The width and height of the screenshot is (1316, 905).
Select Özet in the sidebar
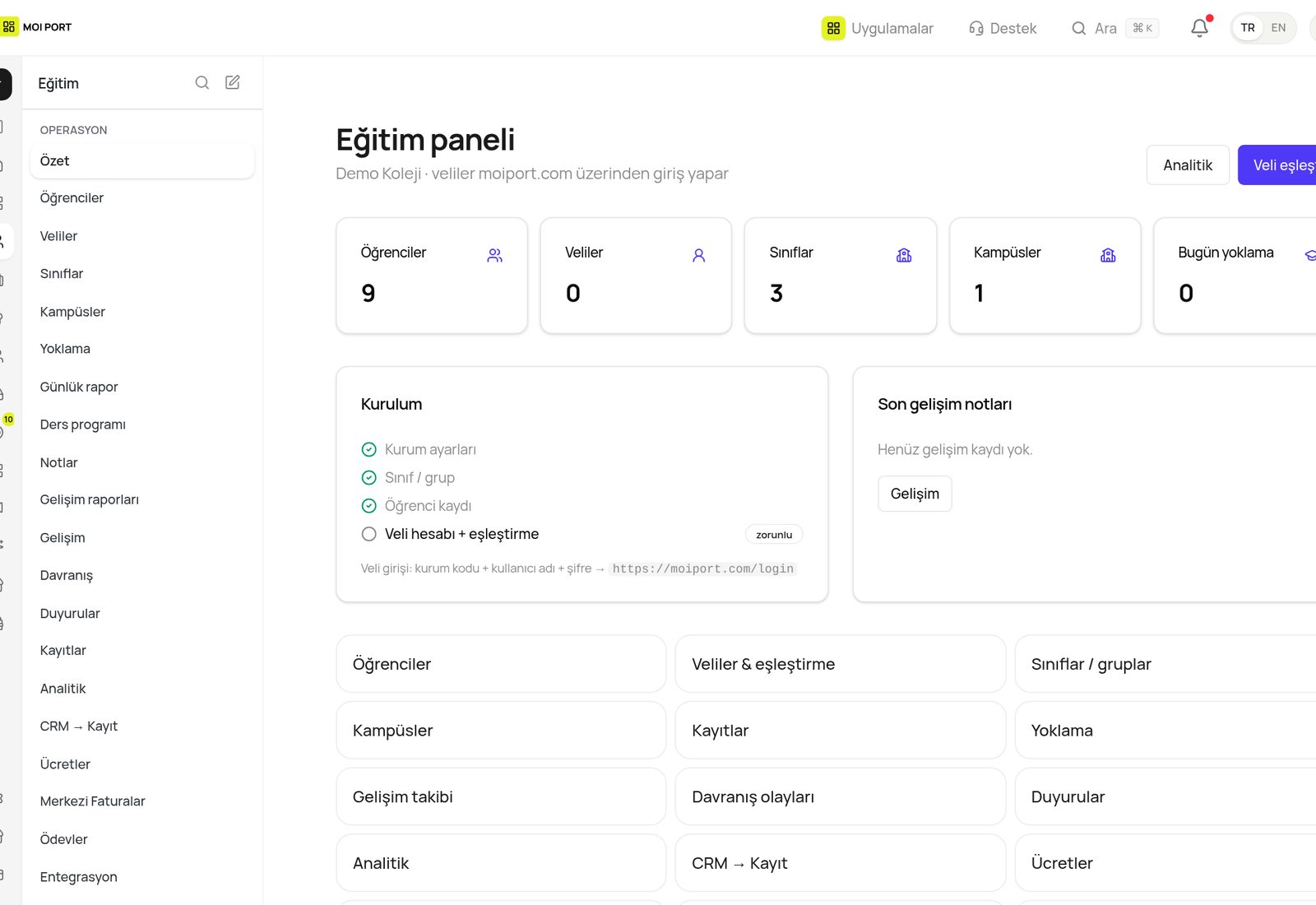point(142,160)
